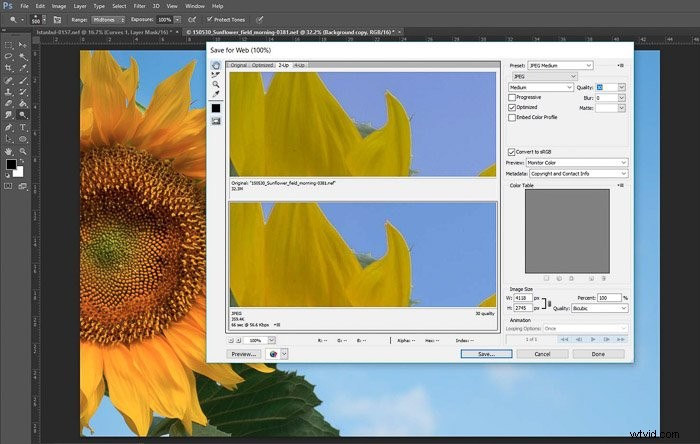
Task: Enable the Progressive checkbox
Action: (512, 97)
